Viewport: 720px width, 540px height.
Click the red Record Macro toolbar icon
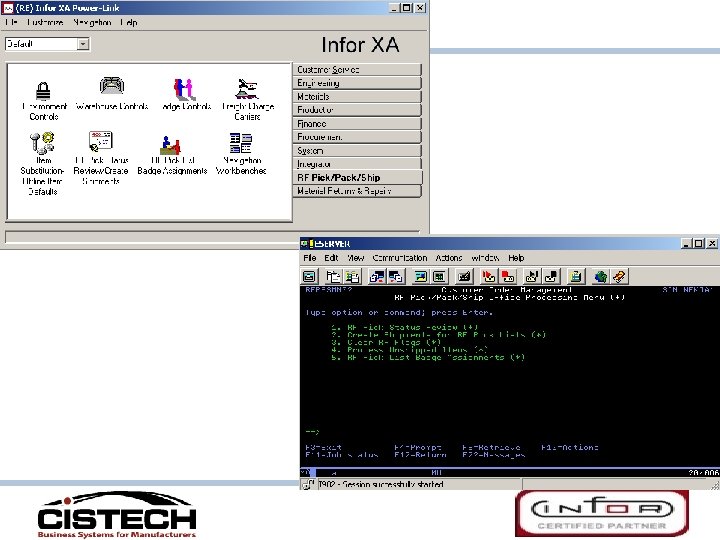(489, 276)
